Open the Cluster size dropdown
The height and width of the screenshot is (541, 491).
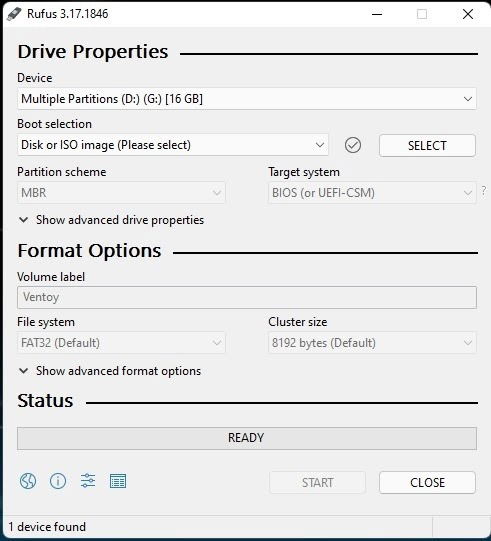(372, 343)
